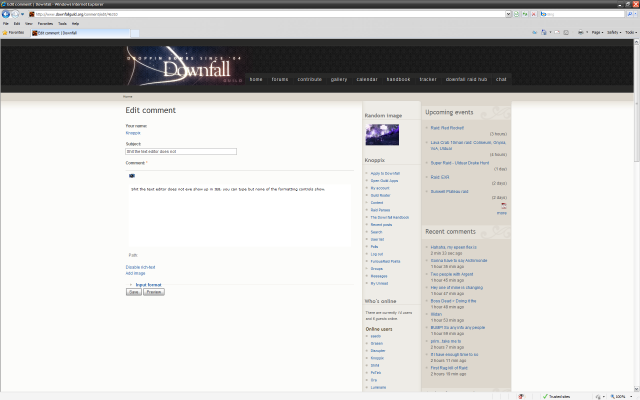
Task: Open the recent pages dropdown arrow
Action: [22, 14]
